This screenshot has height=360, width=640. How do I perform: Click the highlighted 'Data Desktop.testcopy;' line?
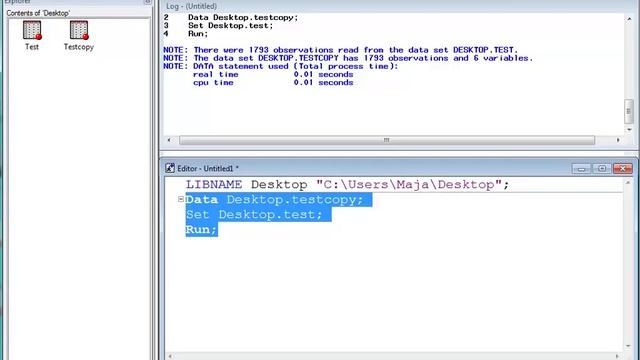279,200
